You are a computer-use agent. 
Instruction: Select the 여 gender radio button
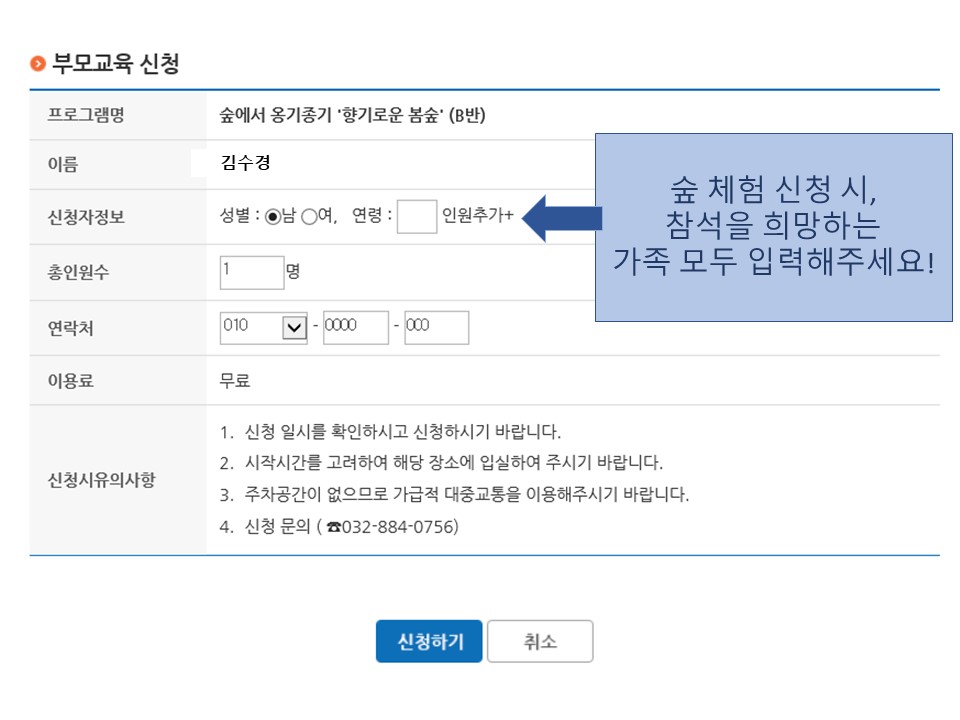coord(310,216)
